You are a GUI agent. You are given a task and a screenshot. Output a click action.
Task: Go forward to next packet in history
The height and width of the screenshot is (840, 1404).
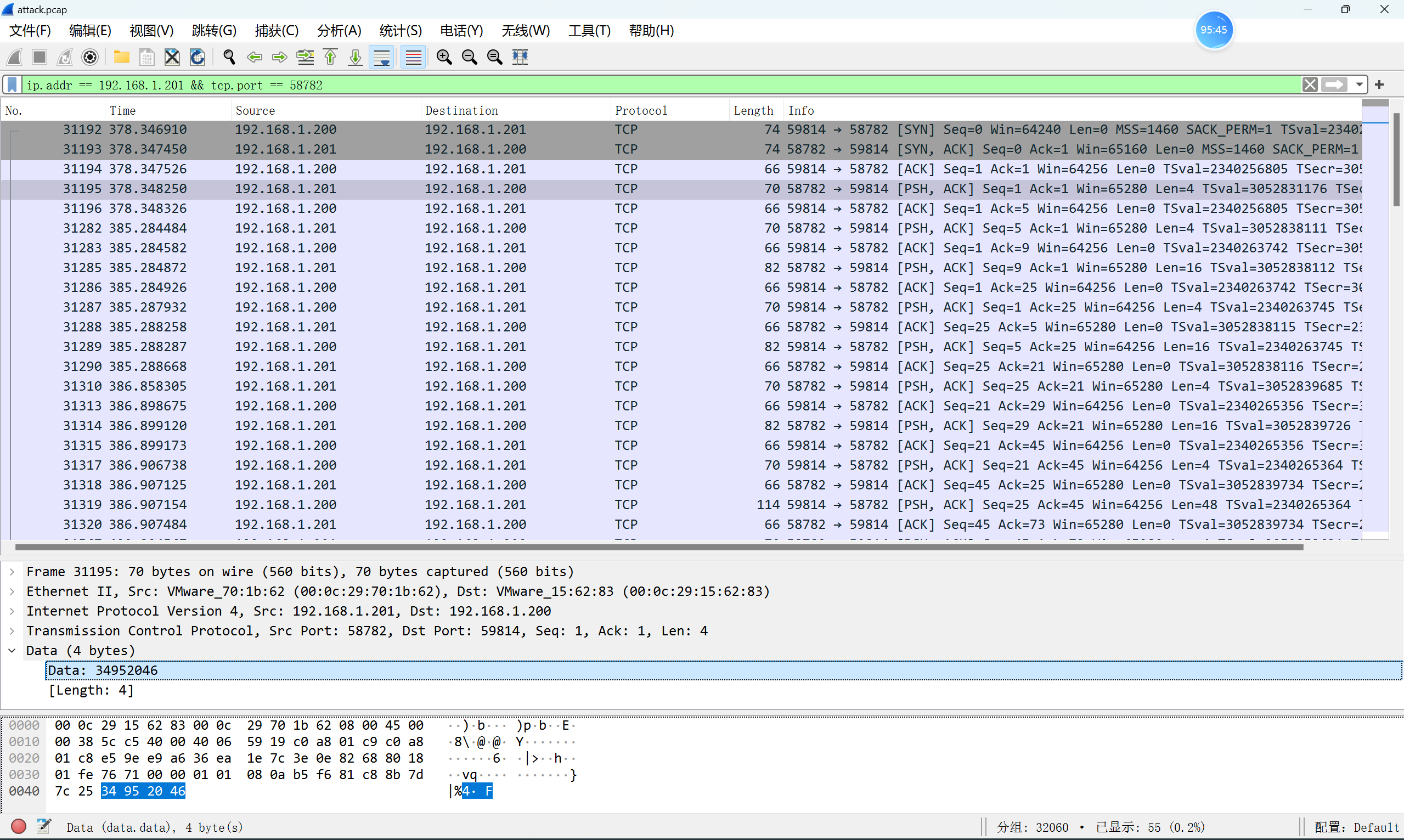click(280, 57)
